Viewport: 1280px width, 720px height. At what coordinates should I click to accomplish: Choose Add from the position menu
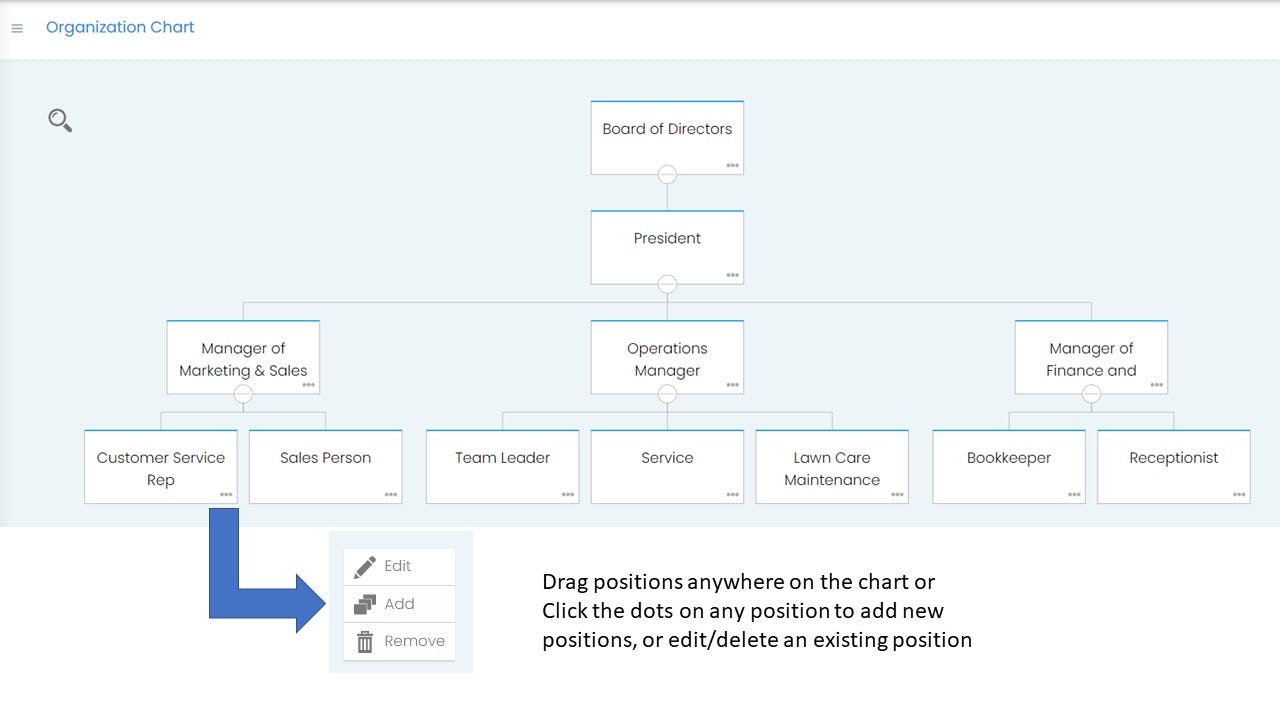(399, 604)
